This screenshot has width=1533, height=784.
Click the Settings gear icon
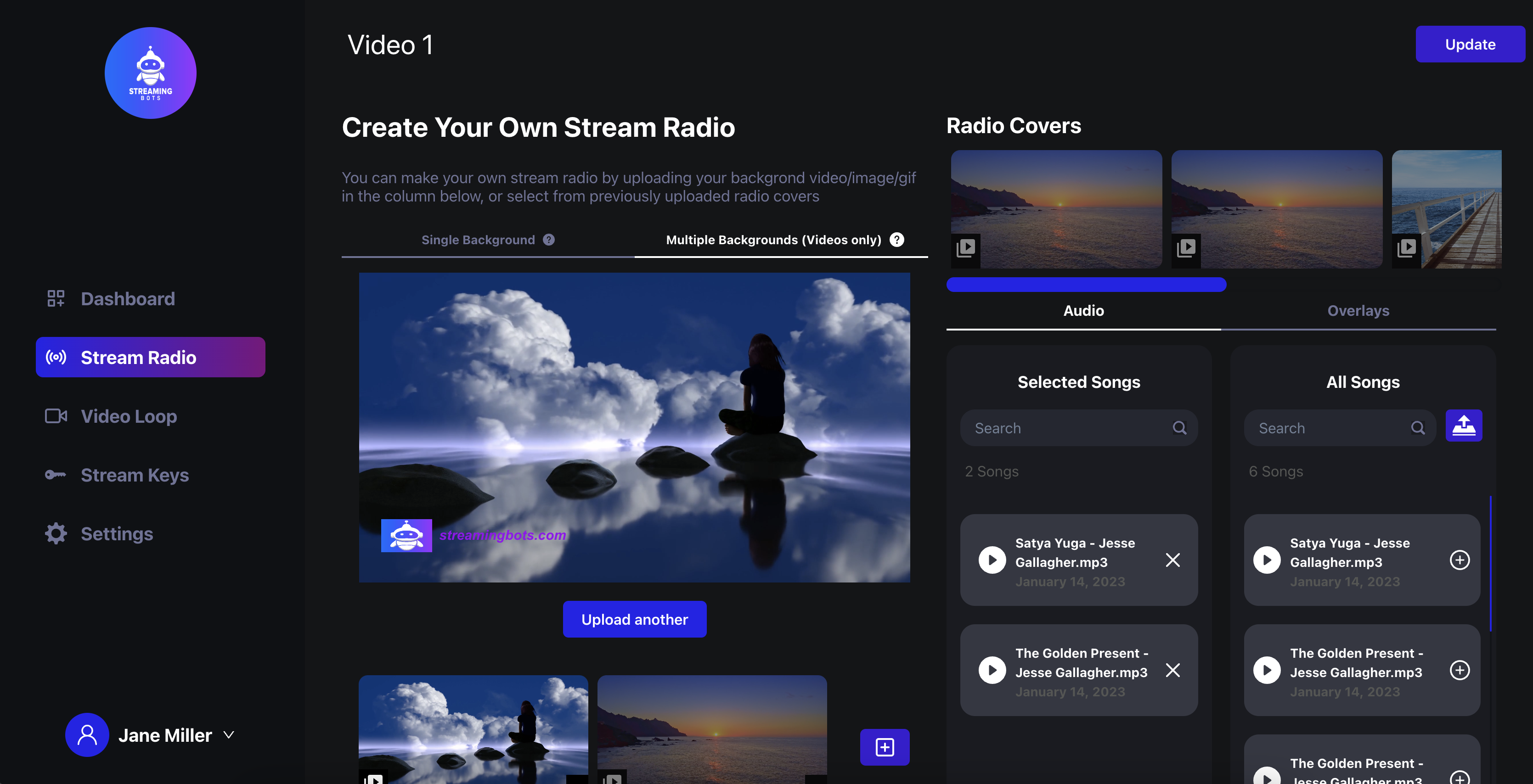point(56,533)
